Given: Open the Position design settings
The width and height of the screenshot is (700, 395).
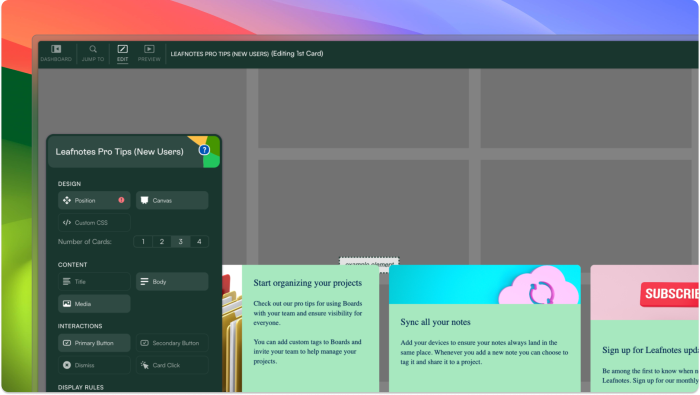Looking at the screenshot, I should [94, 200].
